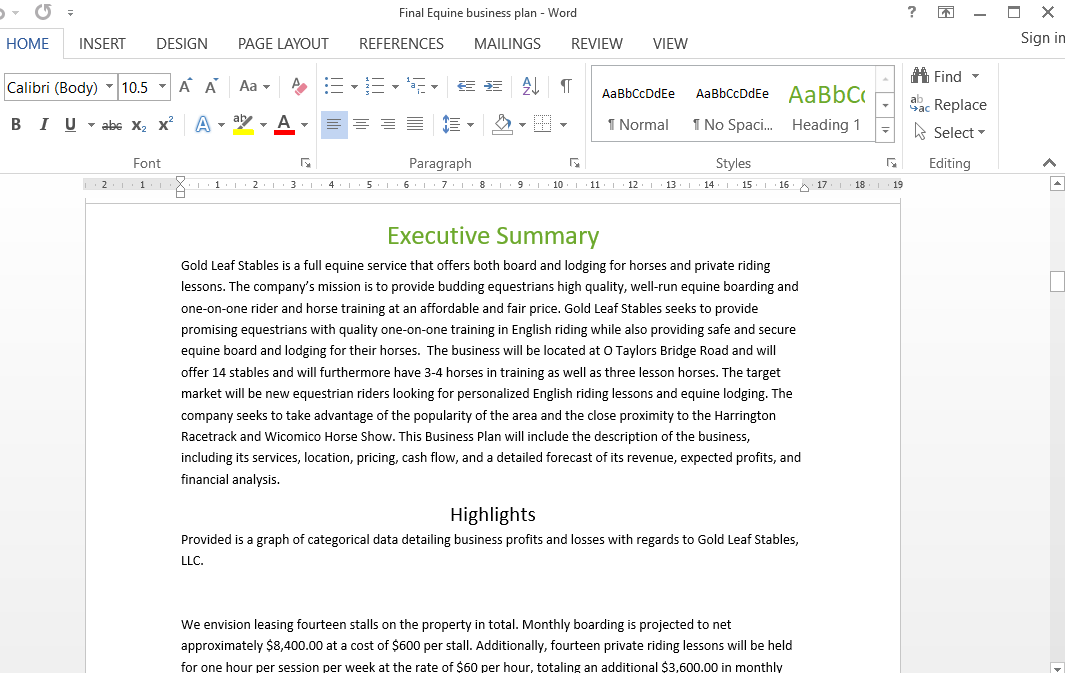
Task: Center the paragraph text
Action: coord(361,124)
